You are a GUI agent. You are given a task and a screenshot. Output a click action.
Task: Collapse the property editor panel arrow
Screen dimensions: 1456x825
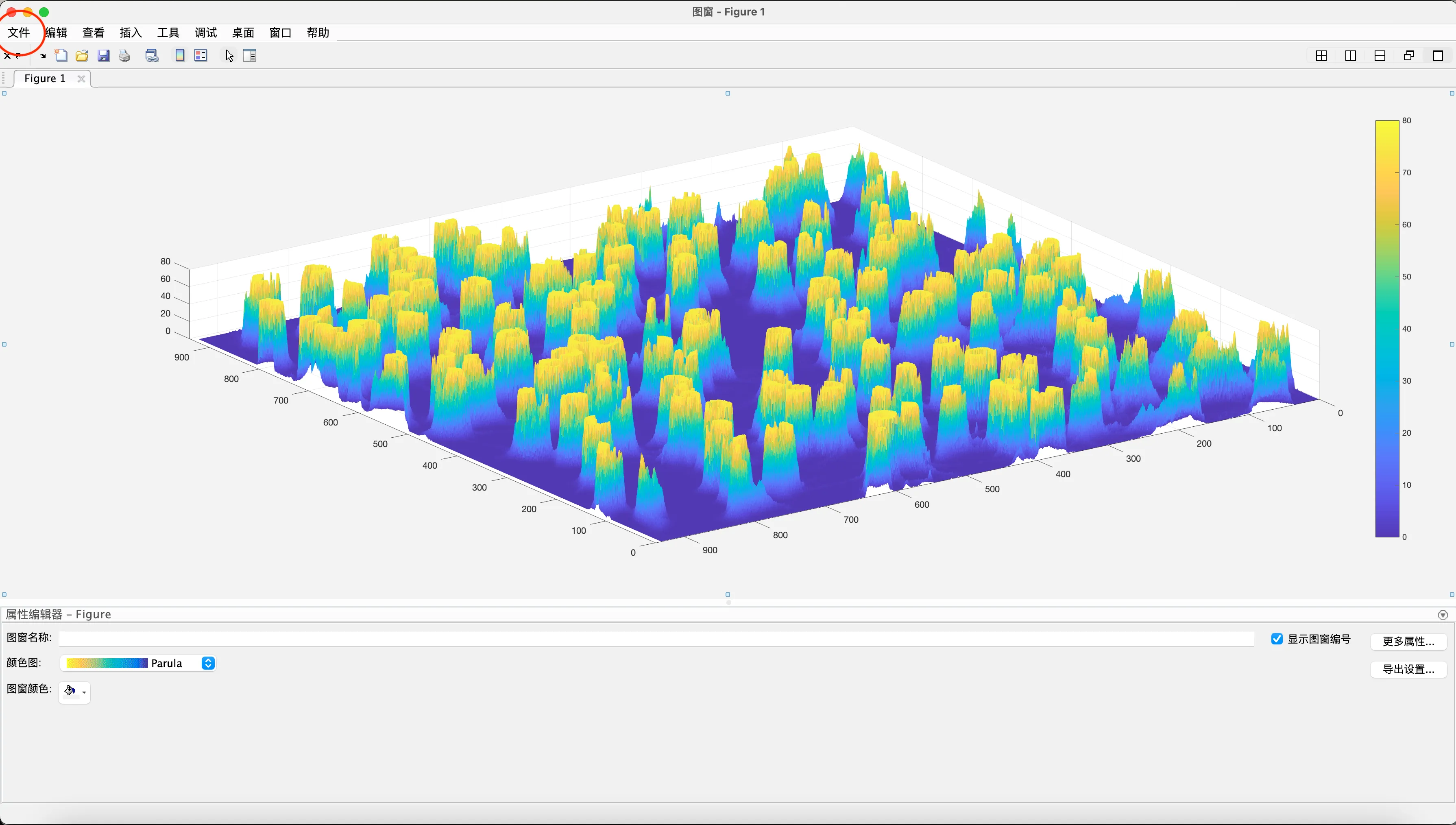(x=1443, y=615)
